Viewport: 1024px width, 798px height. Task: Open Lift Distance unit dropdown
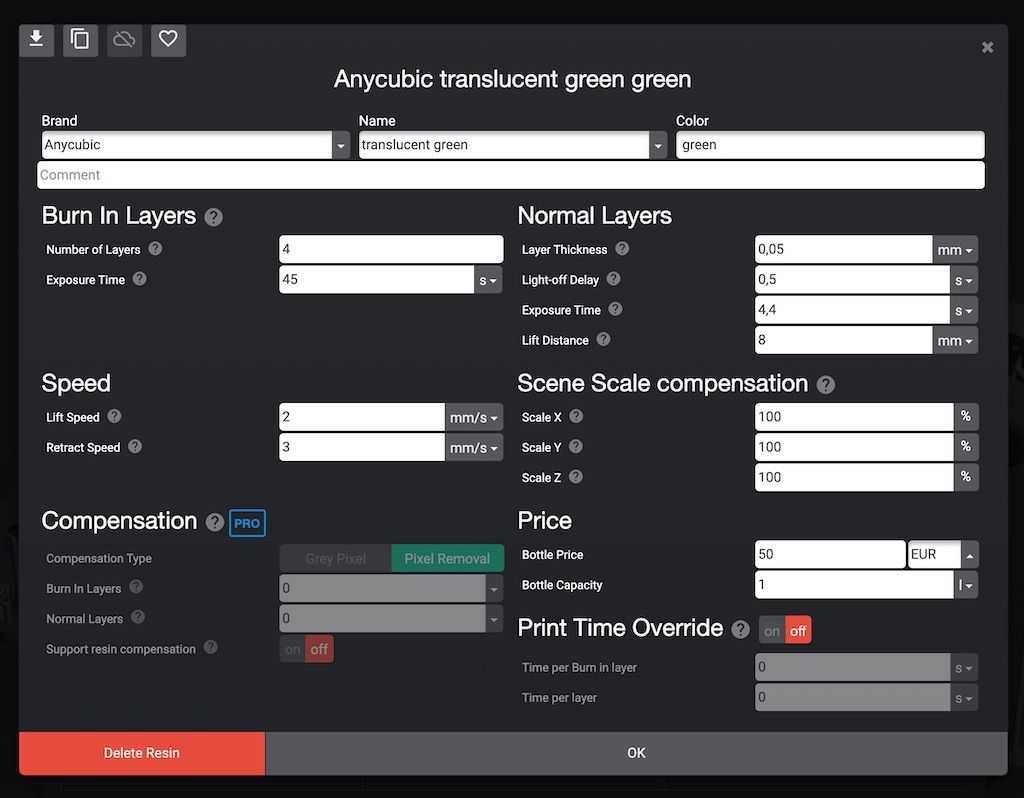955,340
